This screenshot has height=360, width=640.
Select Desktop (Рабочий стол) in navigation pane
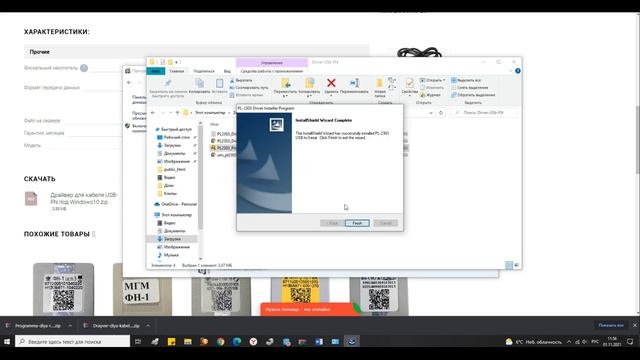coord(173,137)
